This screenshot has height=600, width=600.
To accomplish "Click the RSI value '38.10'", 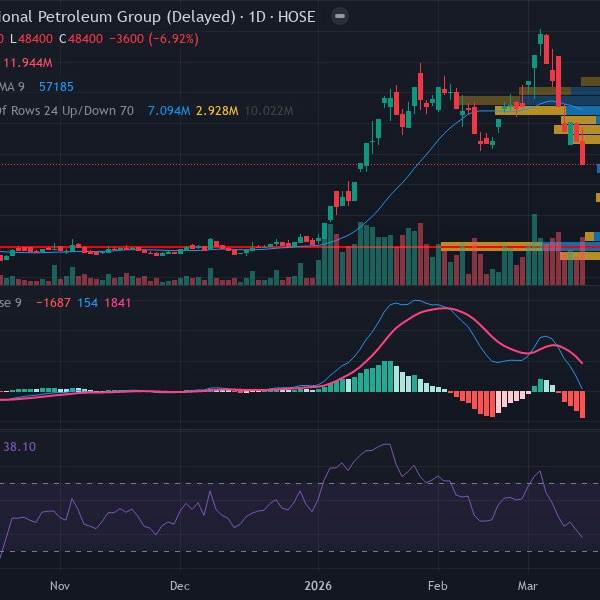I will [x=20, y=447].
